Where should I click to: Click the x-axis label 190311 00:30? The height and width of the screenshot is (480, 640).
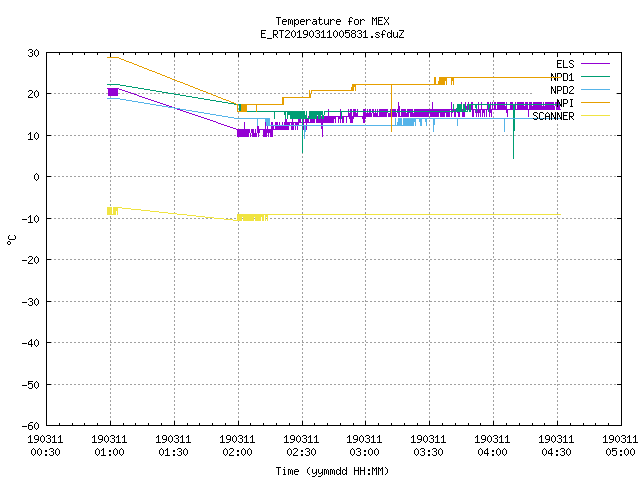[x=45, y=446]
